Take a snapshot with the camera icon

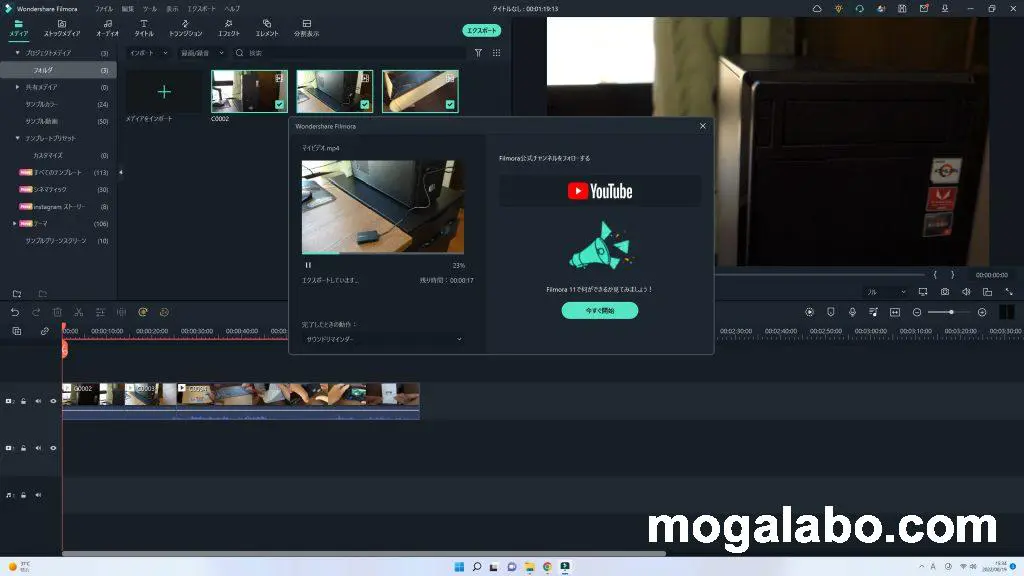pyautogui.click(x=945, y=292)
